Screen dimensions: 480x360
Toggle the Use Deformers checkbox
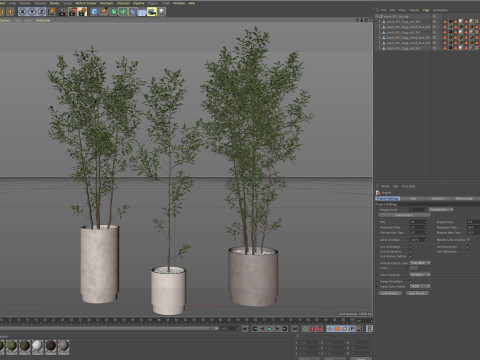point(469,252)
